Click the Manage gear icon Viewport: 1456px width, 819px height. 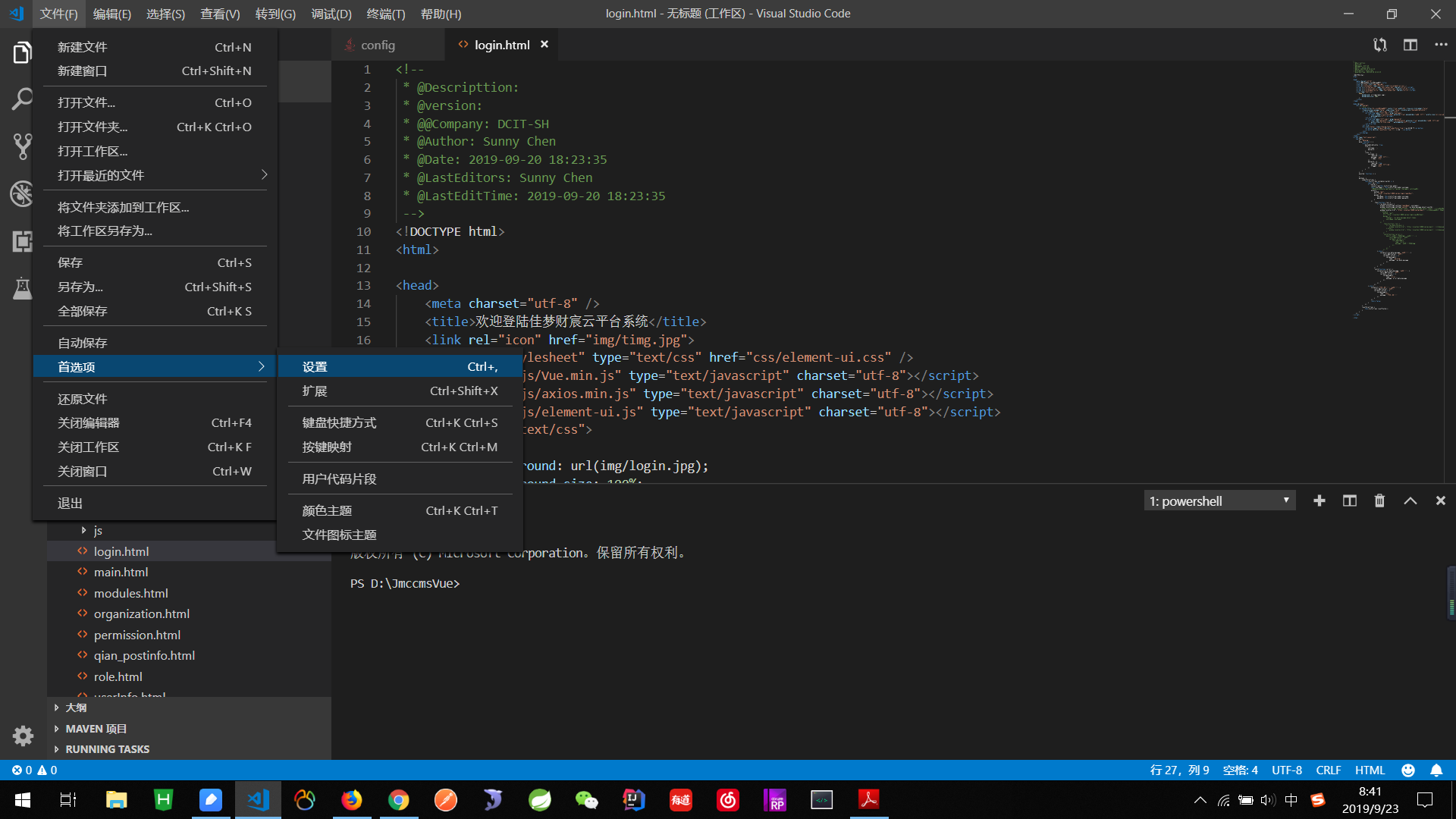[x=23, y=736]
